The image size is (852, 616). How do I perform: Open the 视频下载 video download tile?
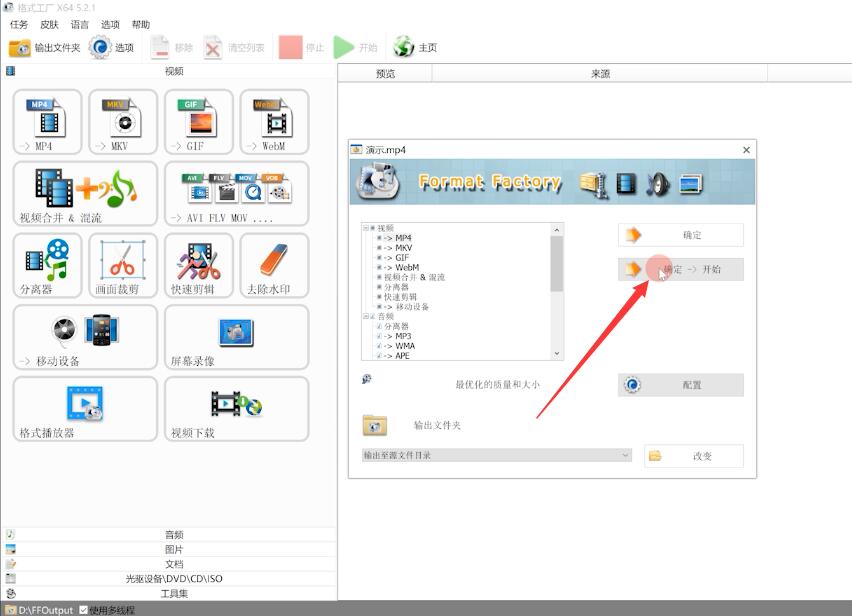pos(237,408)
